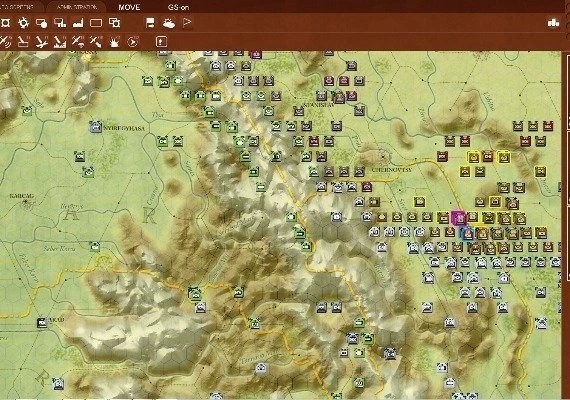Select the unit counter beside NYIREGYHASA

coord(95,127)
